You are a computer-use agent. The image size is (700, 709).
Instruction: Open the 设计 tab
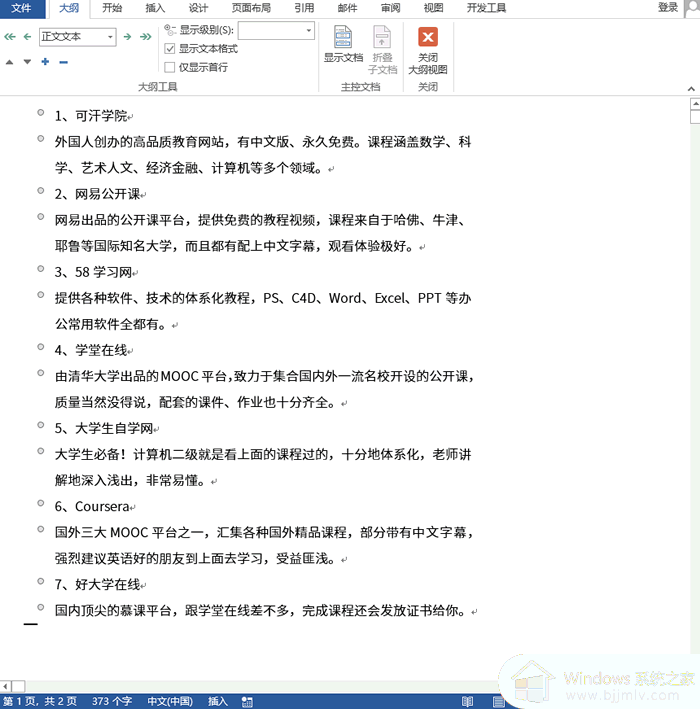[x=198, y=8]
